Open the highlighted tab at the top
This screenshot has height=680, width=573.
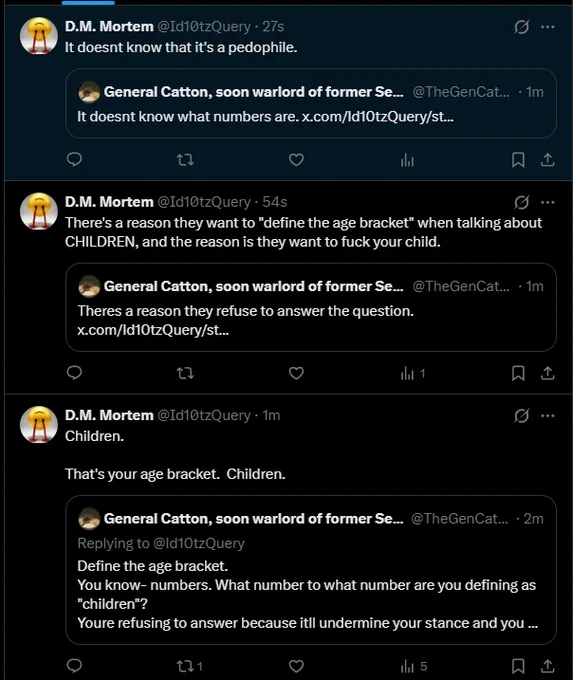88,2
